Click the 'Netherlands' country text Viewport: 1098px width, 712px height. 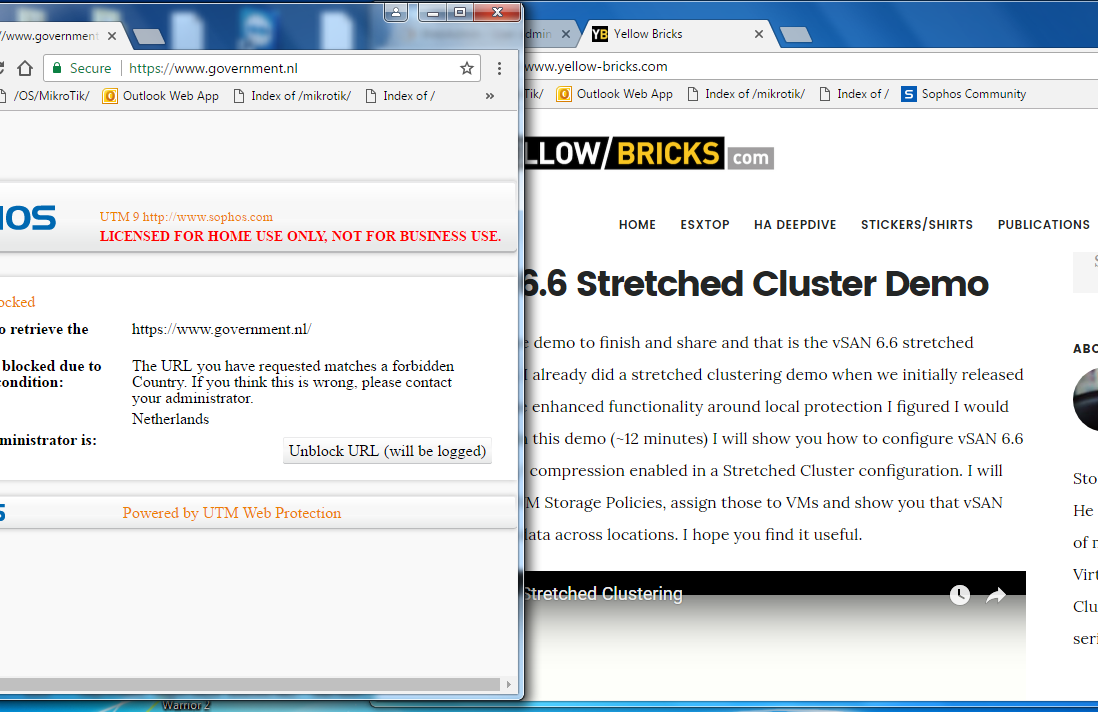pos(170,419)
